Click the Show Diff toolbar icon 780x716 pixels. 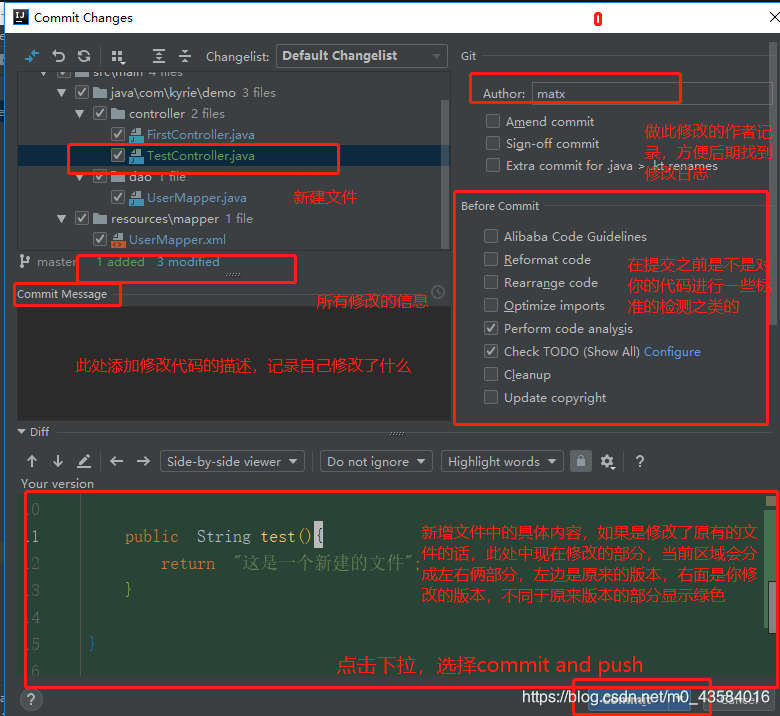(x=32, y=56)
